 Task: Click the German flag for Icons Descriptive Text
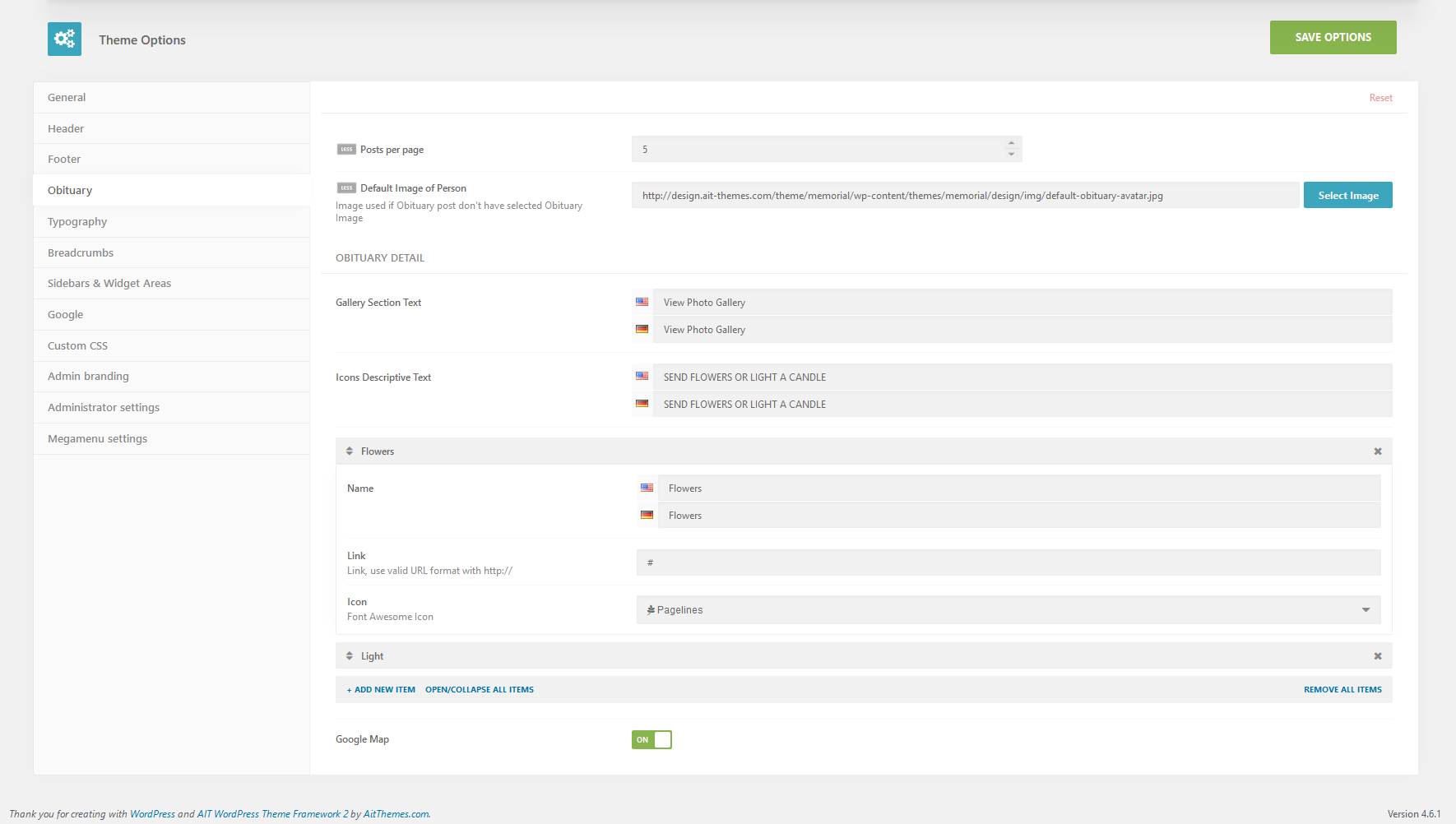[642, 404]
